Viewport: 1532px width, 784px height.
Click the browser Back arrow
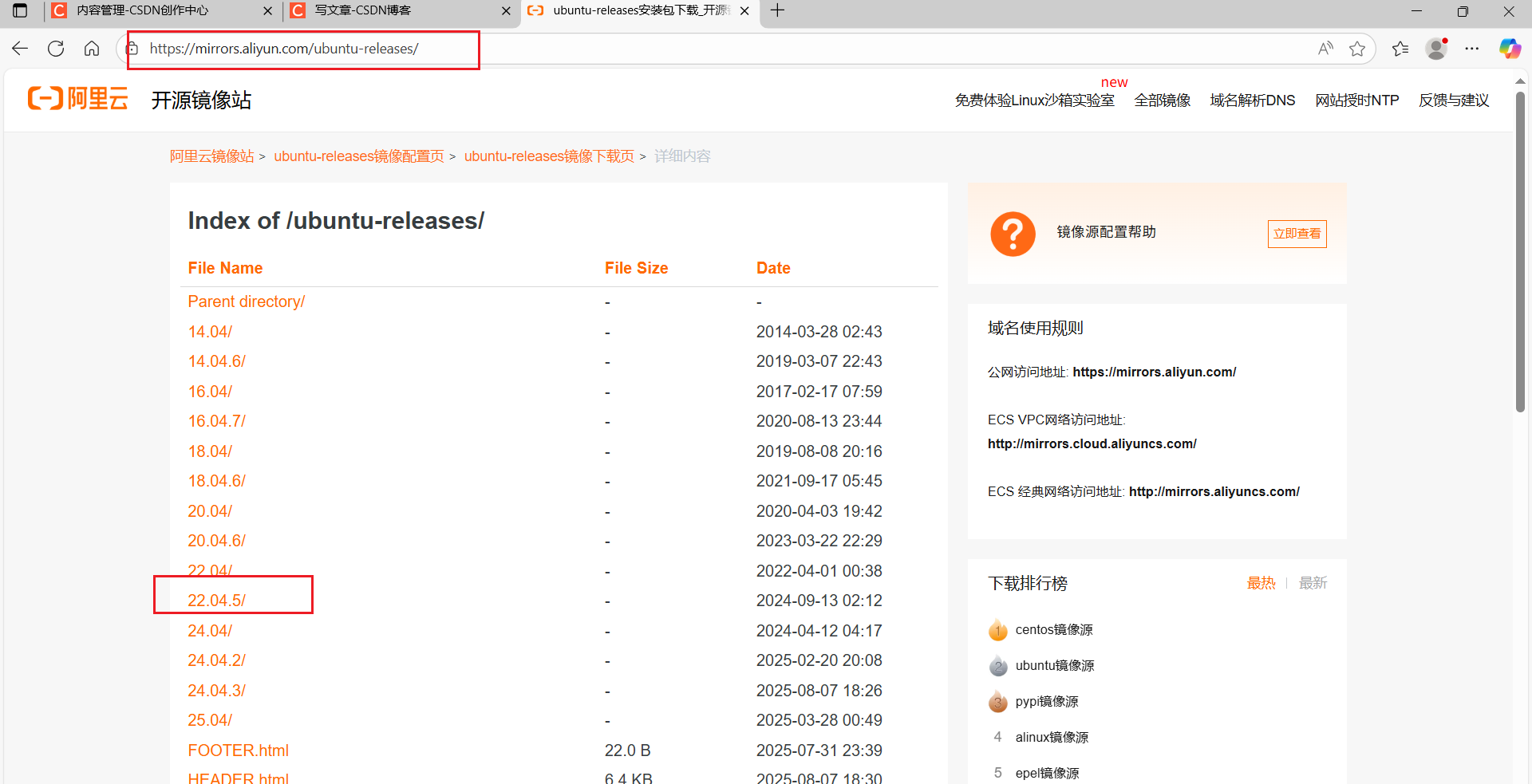pos(20,49)
